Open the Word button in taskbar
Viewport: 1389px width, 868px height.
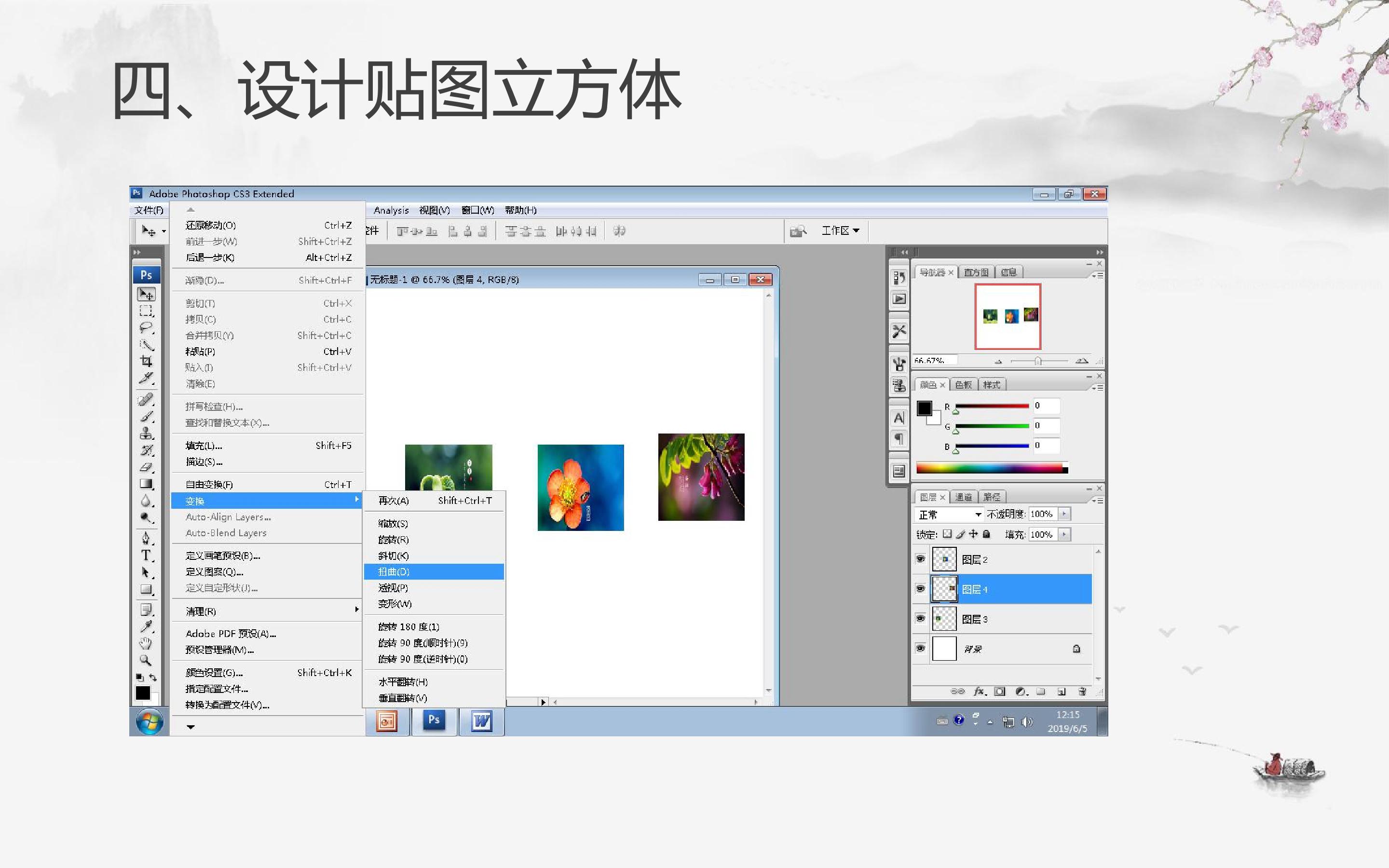point(481,721)
